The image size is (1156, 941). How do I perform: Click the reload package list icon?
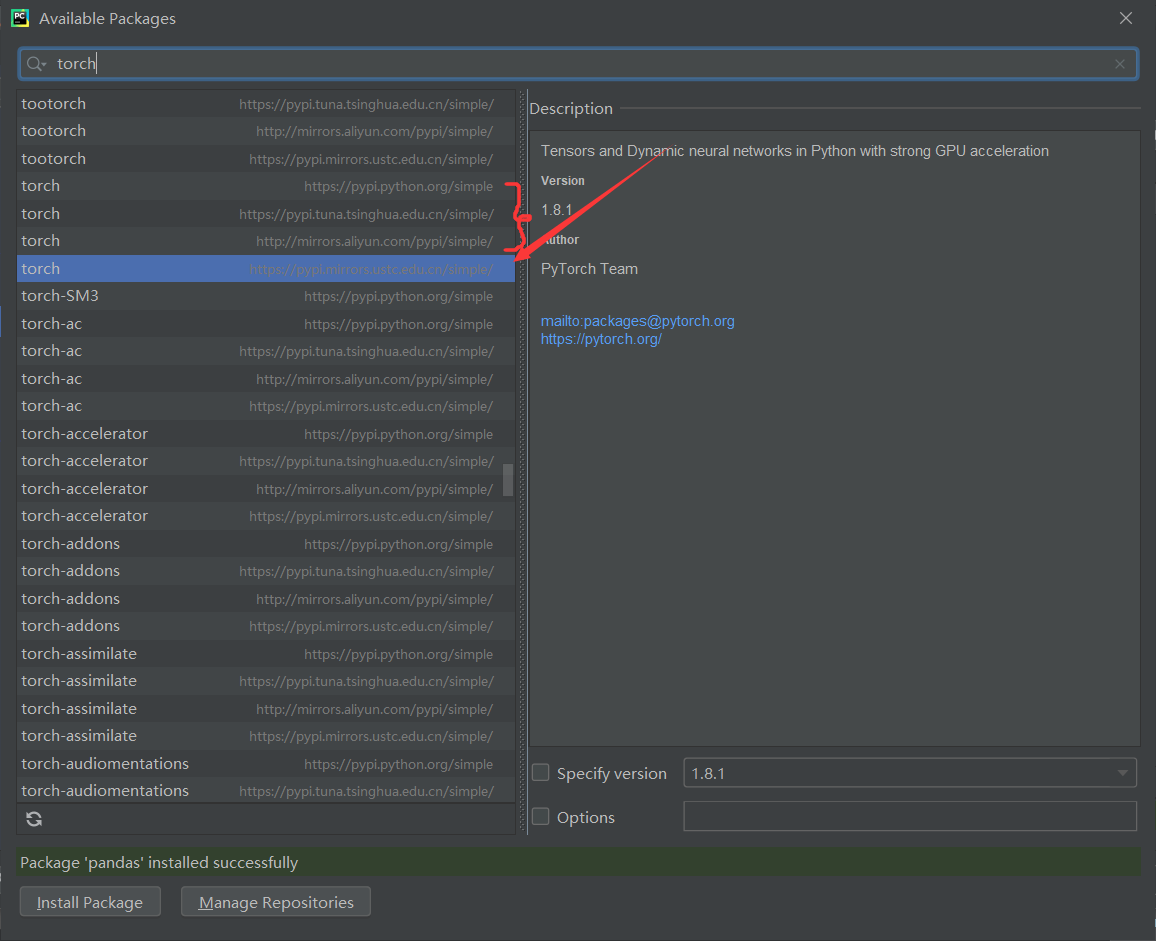[x=34, y=819]
